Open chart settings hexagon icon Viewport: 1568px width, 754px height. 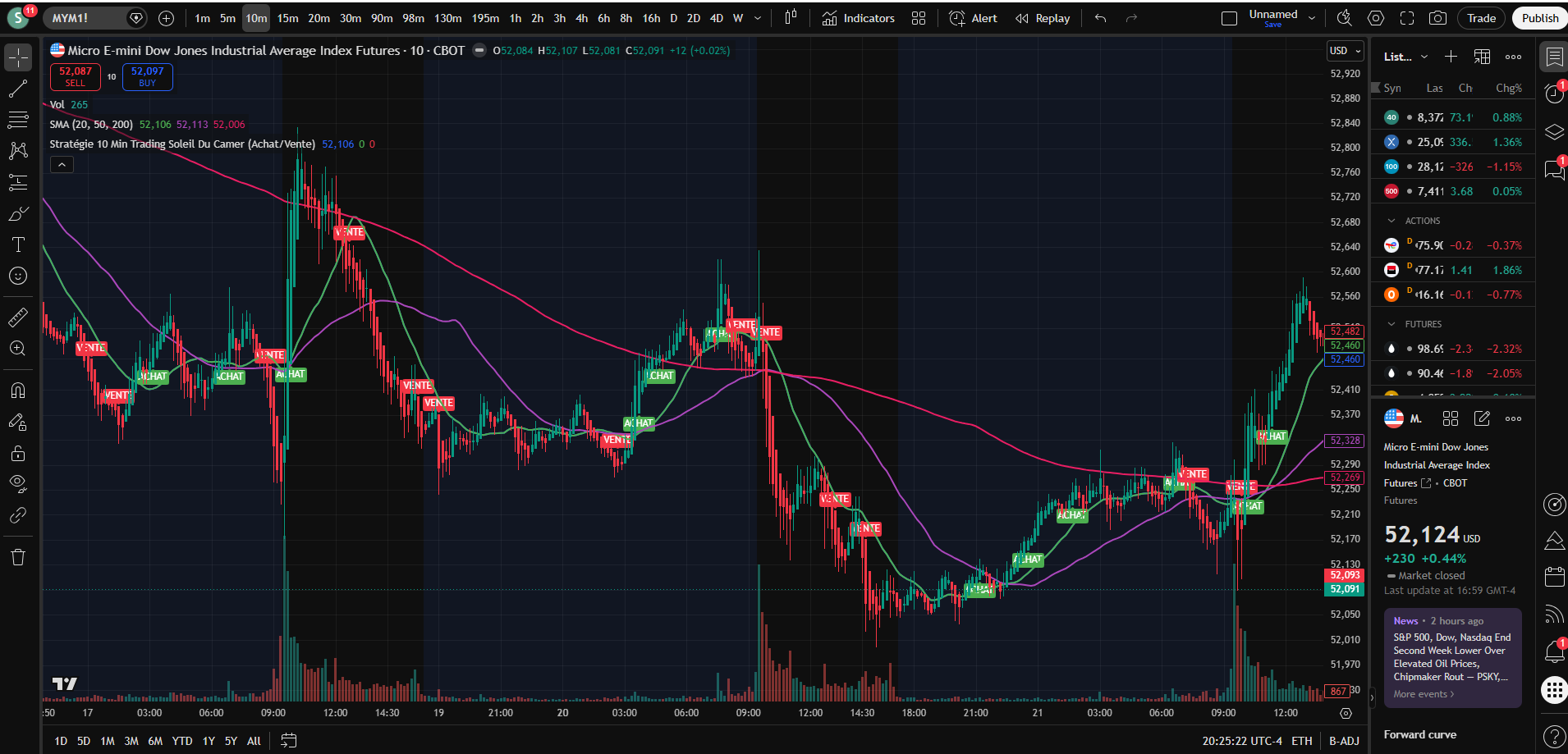pyautogui.click(x=1376, y=18)
